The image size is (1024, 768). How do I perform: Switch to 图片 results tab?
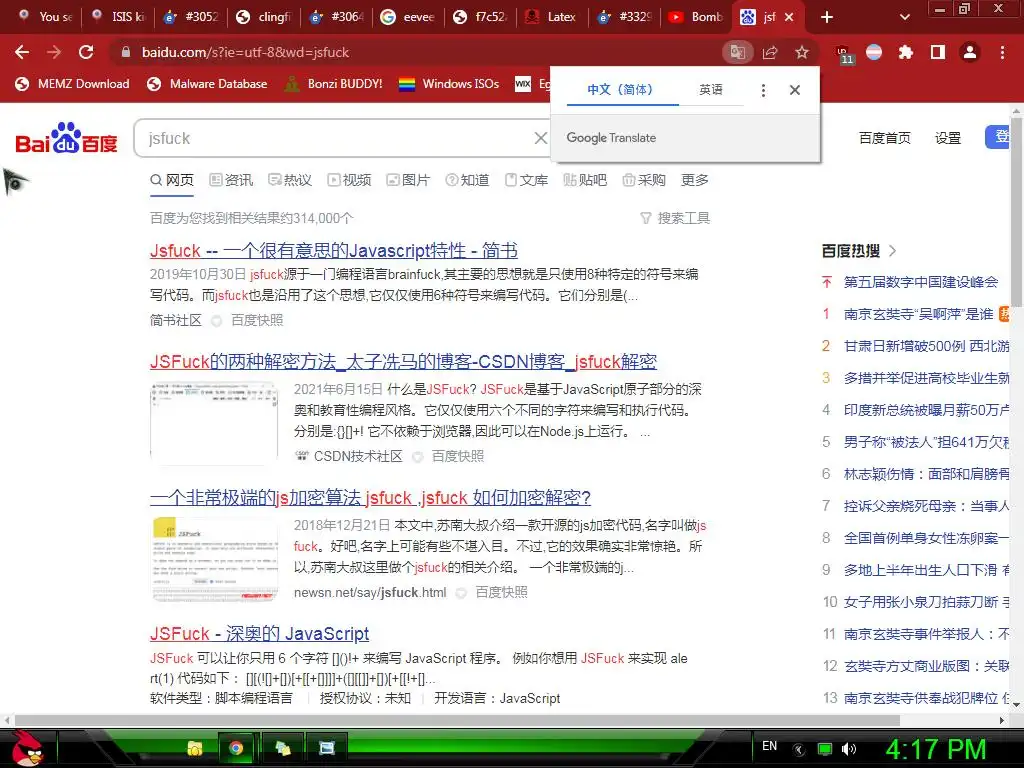coord(408,180)
